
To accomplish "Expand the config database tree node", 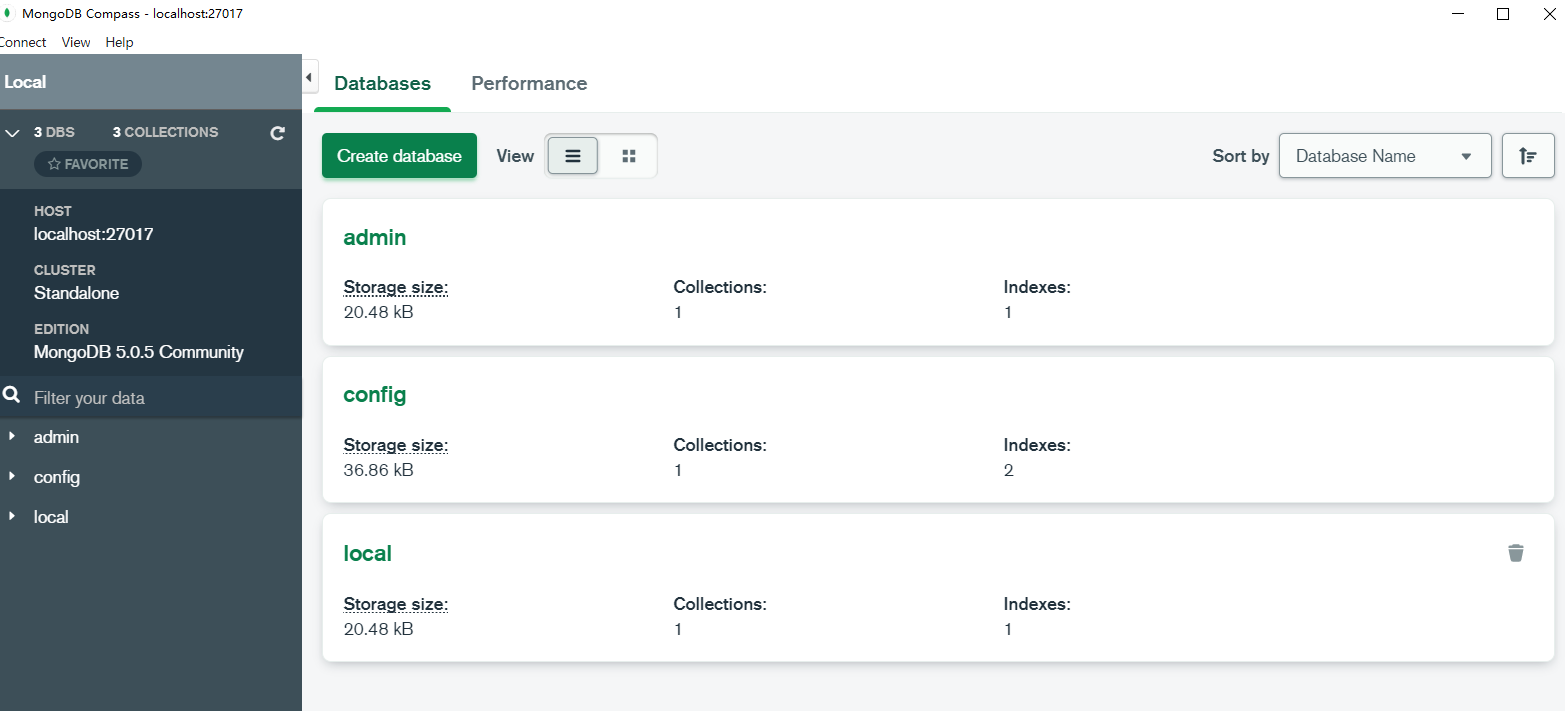I will [12, 477].
